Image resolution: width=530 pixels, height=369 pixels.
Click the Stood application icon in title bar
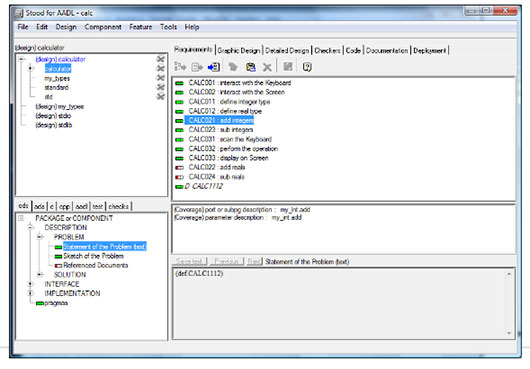(19, 14)
